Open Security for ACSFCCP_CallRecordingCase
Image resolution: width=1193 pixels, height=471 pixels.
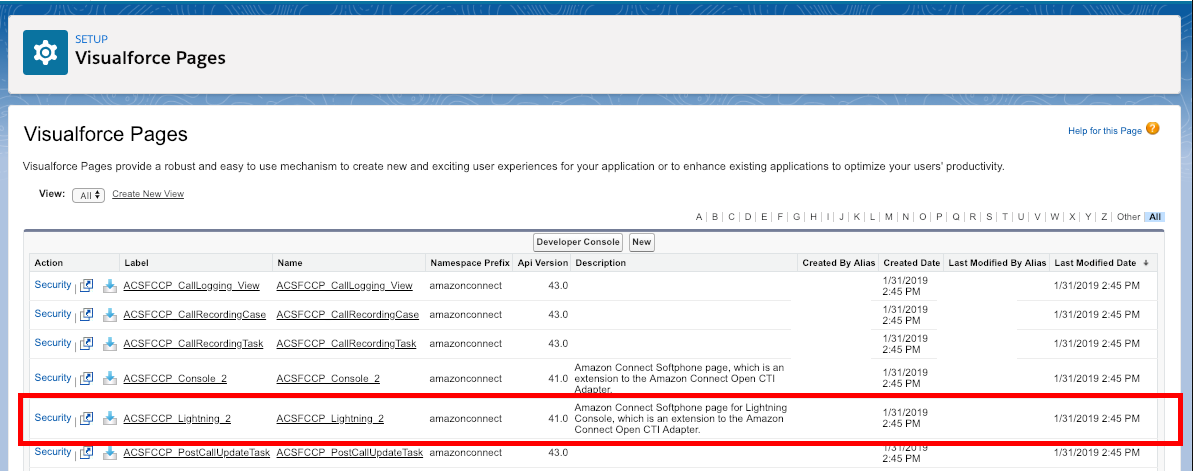(x=52, y=313)
